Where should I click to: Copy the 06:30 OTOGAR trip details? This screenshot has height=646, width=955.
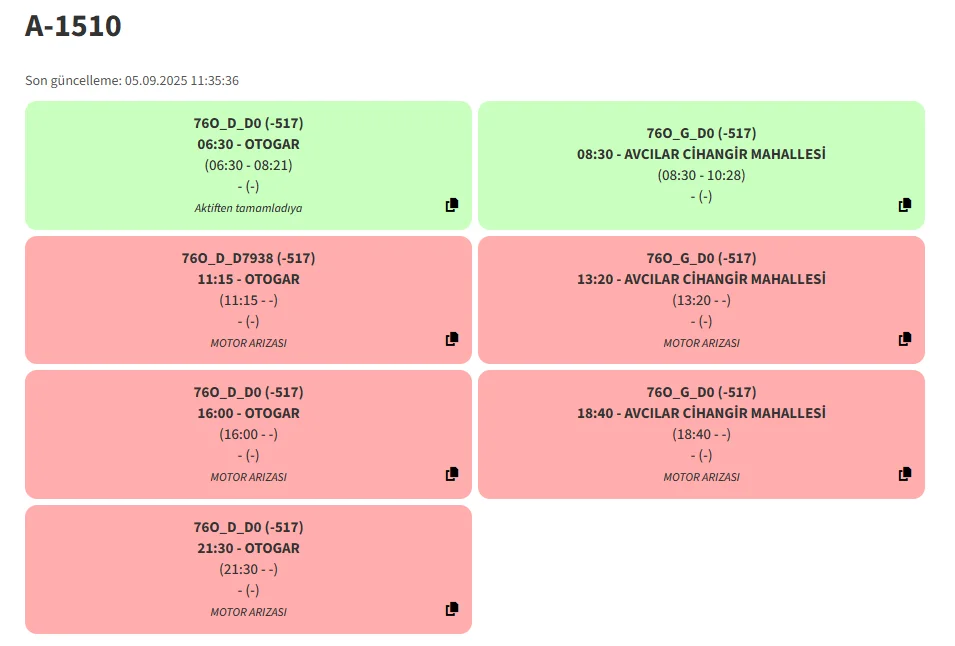(x=452, y=205)
